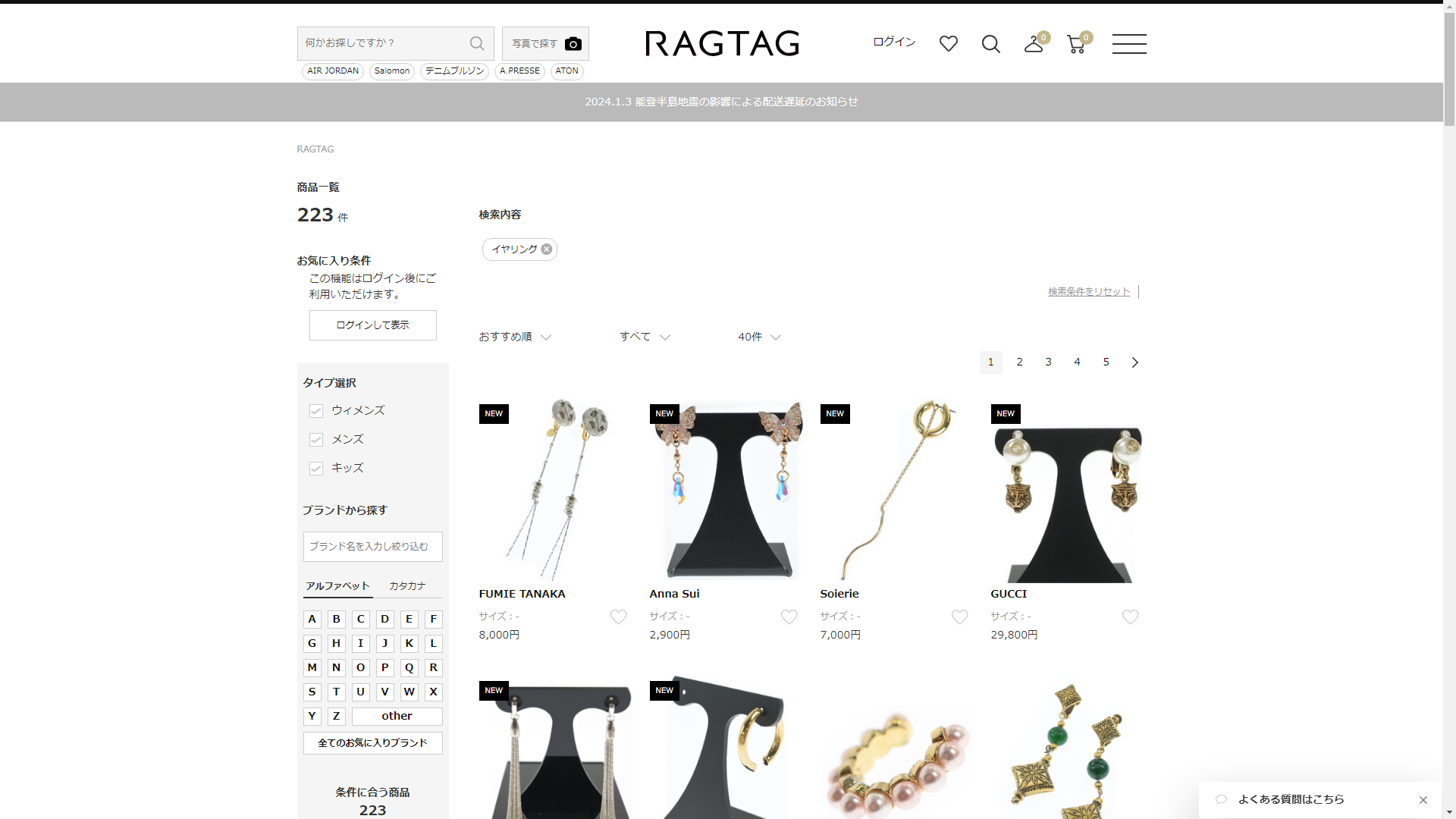Screen dimensions: 1456x819
Task: Favorite the GUCCI earrings with heart
Action: point(1130,617)
